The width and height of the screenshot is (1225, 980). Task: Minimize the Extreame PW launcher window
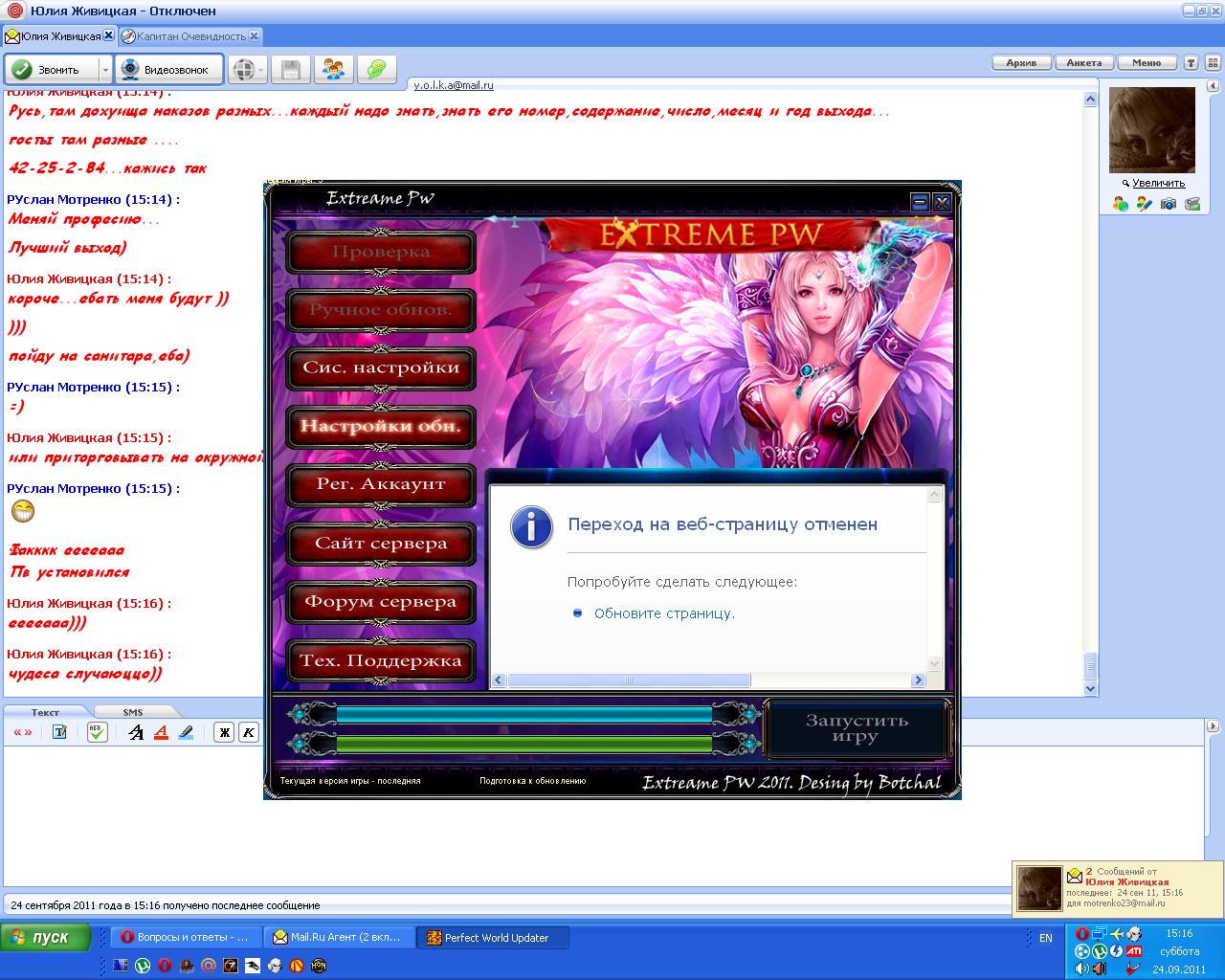pyautogui.click(x=920, y=202)
